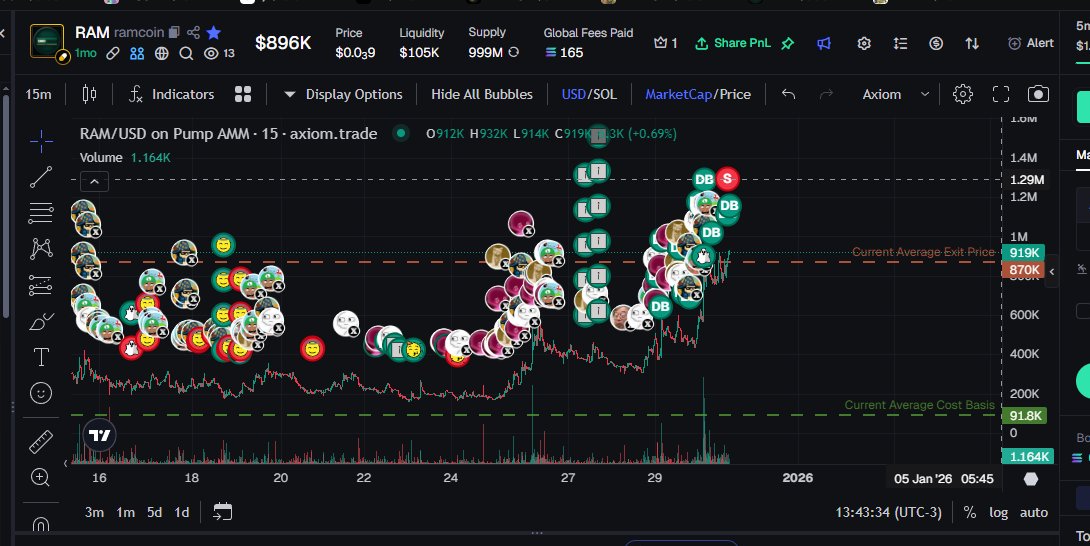Viewport: 1090px width, 546px height.
Task: Select the pattern drawing tool
Action: pyautogui.click(x=41, y=248)
